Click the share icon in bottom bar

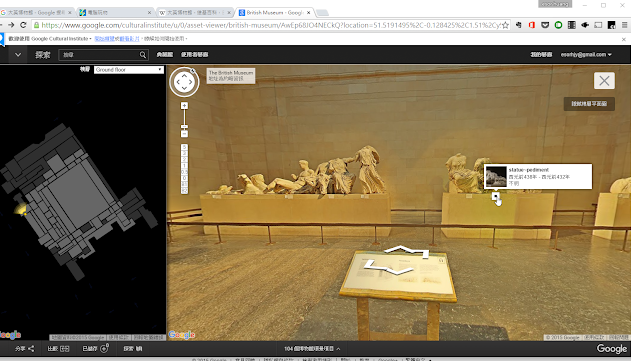click(x=31, y=349)
